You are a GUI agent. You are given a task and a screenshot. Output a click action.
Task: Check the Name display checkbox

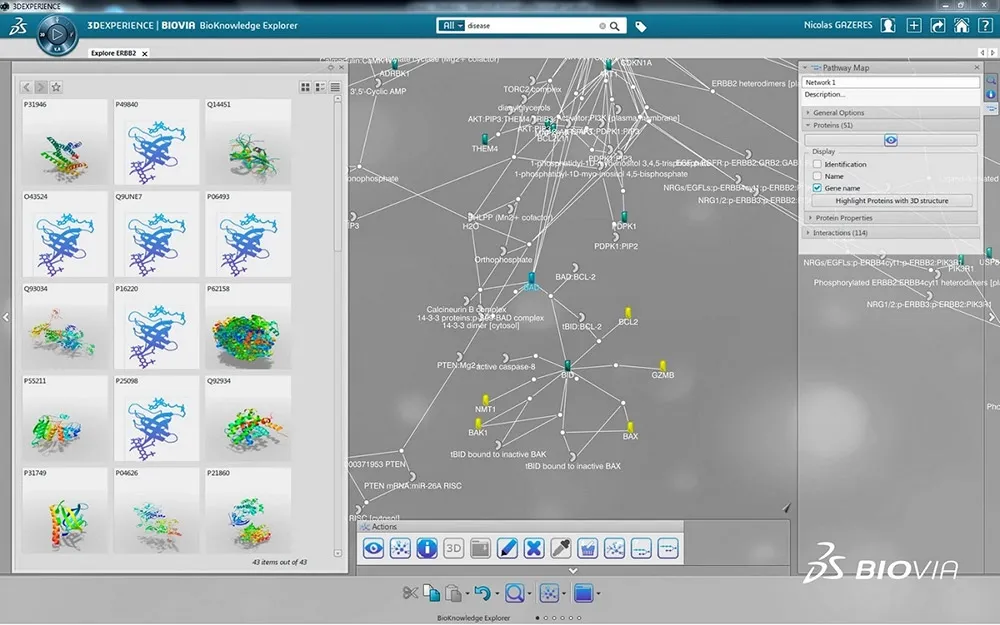coord(817,176)
